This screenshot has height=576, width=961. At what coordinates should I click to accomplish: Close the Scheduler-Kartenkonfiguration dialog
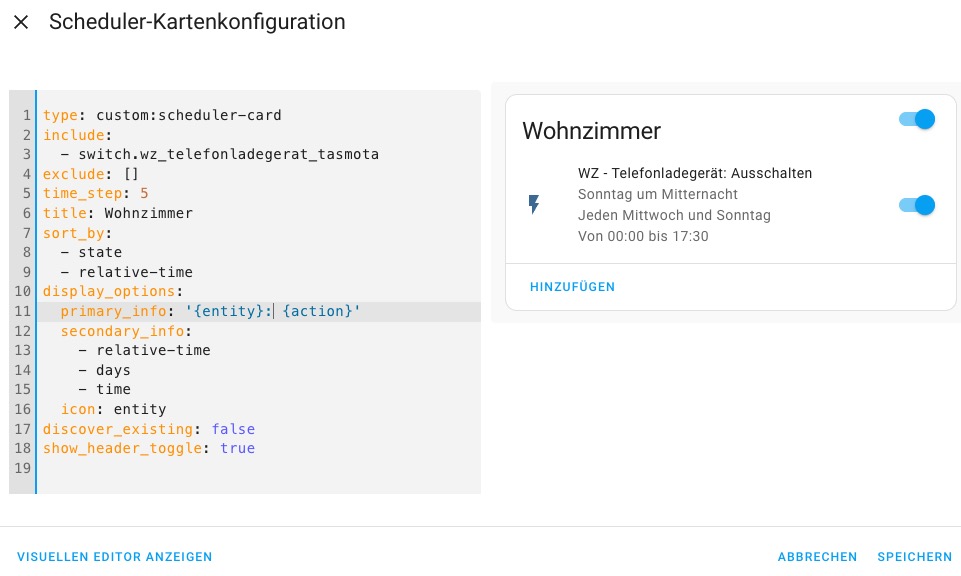click(x=21, y=22)
